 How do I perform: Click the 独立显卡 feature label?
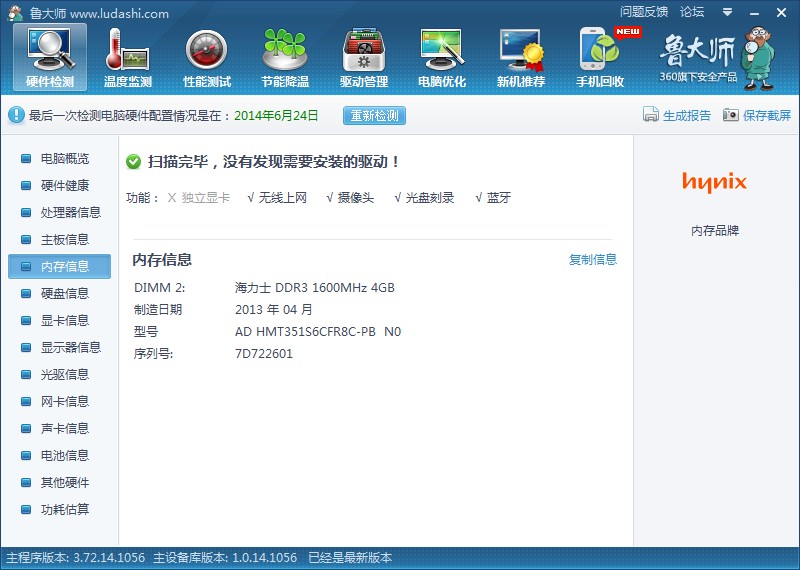coord(206,197)
